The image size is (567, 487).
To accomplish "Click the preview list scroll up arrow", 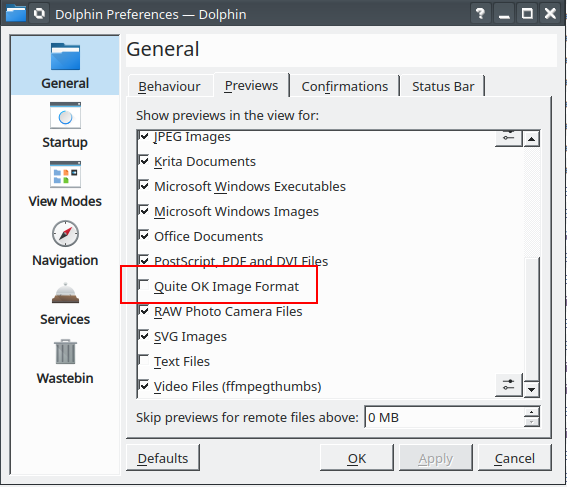I will (x=531, y=138).
